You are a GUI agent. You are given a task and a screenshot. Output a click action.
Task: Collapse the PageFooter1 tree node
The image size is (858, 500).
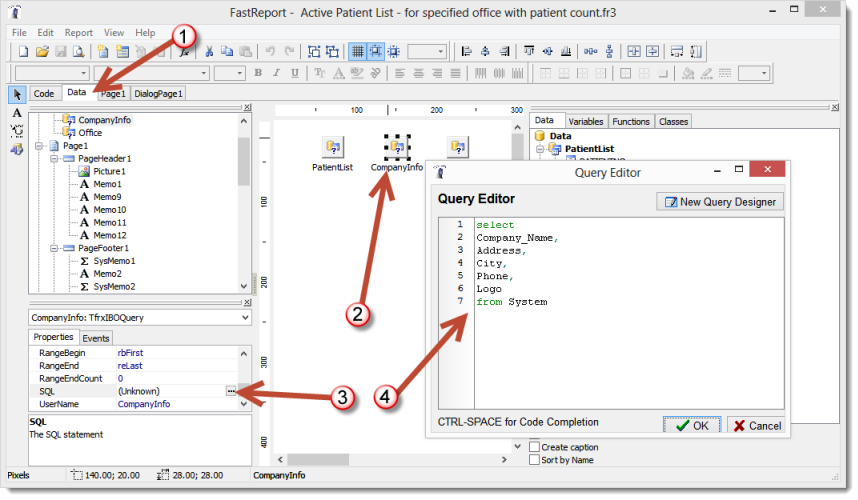point(54,248)
